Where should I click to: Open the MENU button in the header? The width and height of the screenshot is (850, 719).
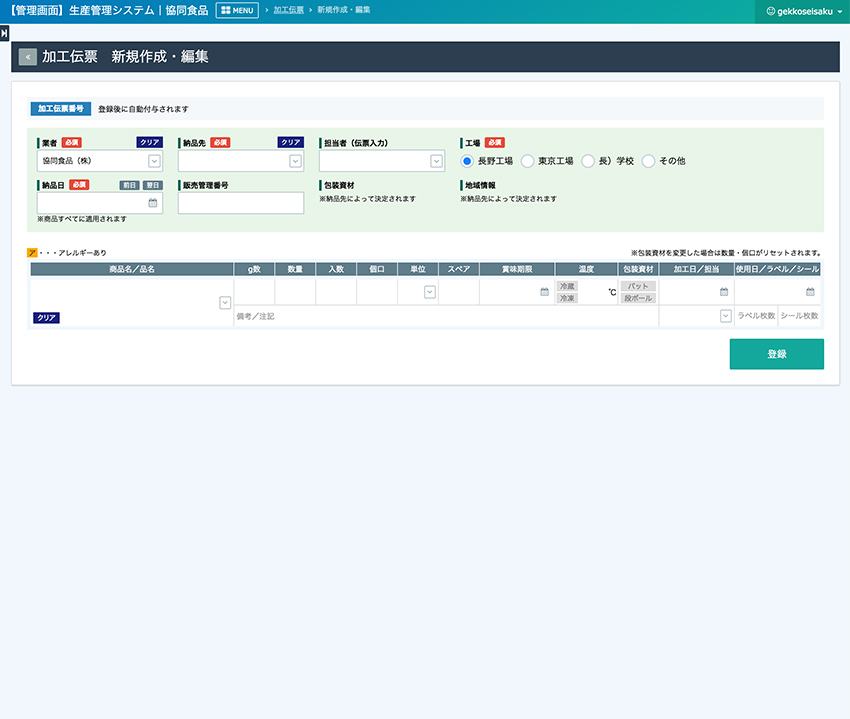(x=237, y=10)
